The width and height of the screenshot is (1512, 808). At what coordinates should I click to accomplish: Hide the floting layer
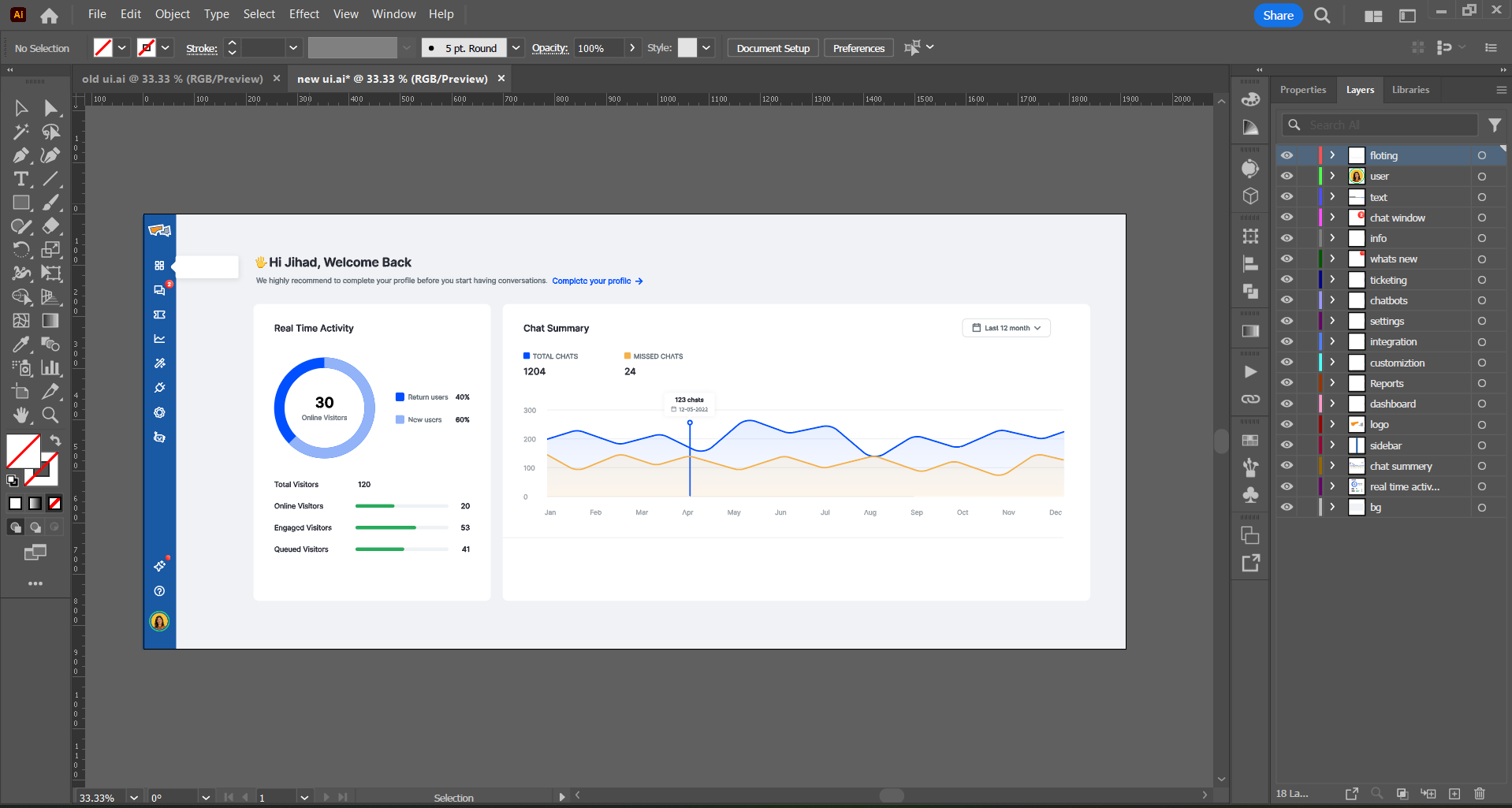[1287, 155]
